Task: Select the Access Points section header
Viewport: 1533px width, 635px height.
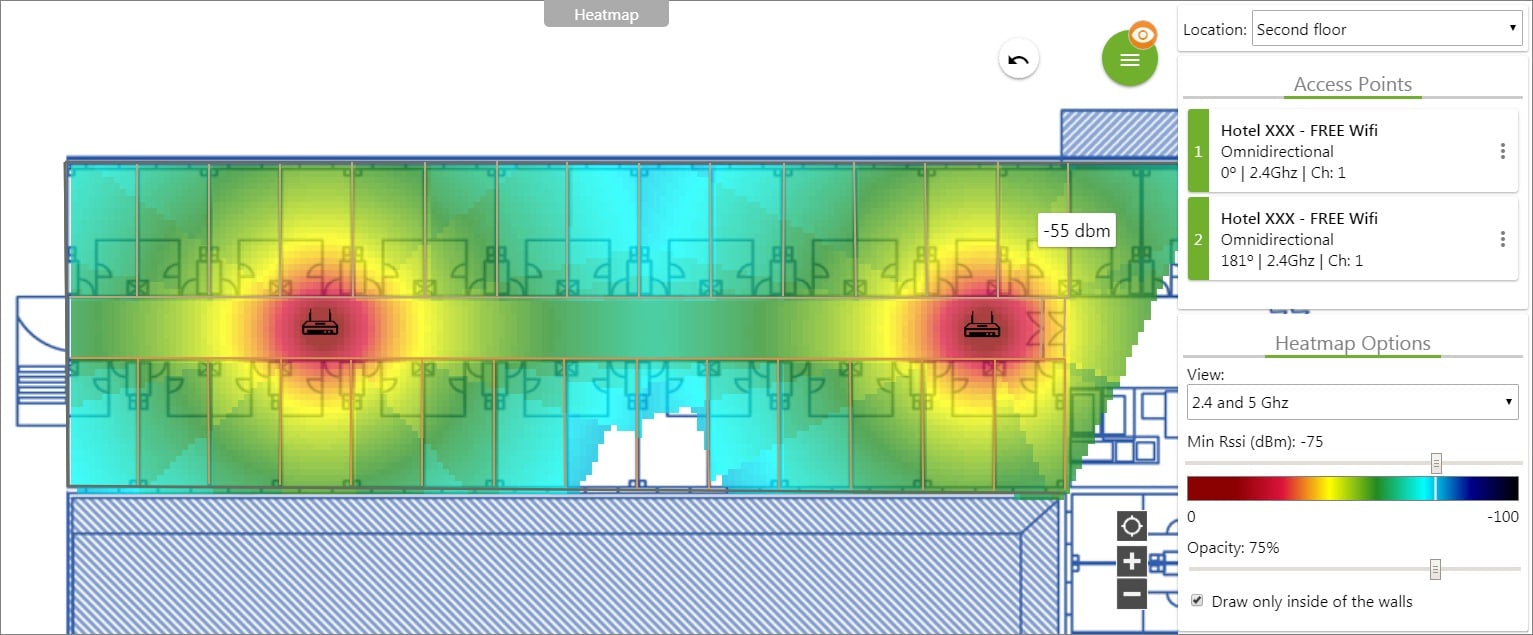Action: coord(1352,84)
